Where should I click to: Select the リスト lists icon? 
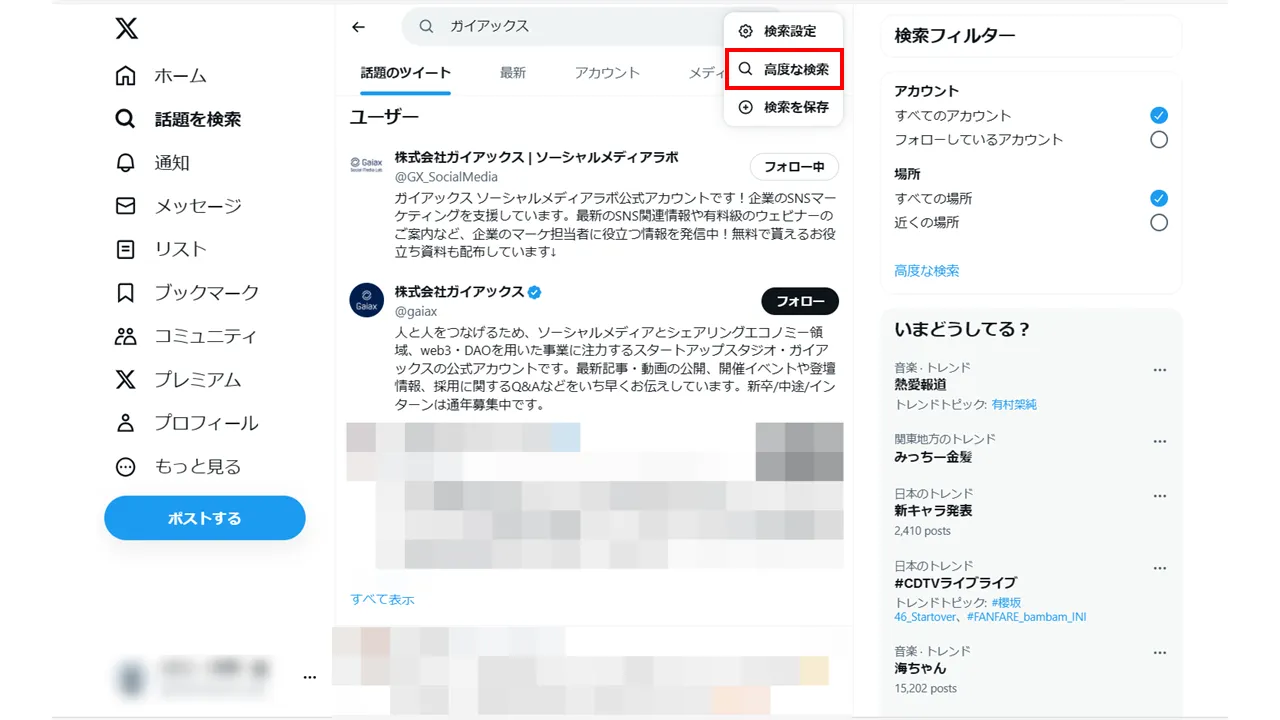click(x=124, y=249)
